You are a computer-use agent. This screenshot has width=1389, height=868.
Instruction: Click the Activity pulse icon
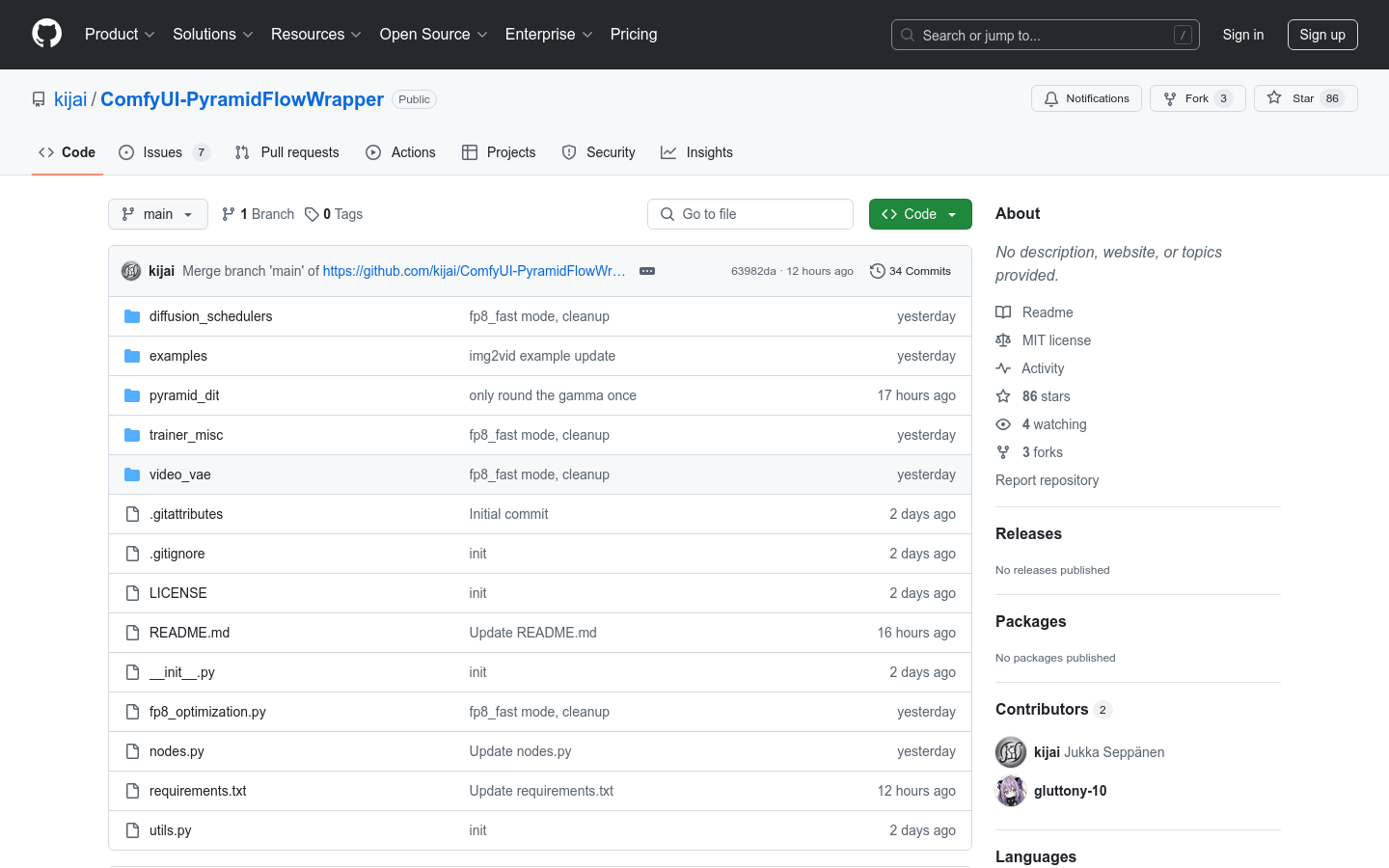click(1003, 368)
